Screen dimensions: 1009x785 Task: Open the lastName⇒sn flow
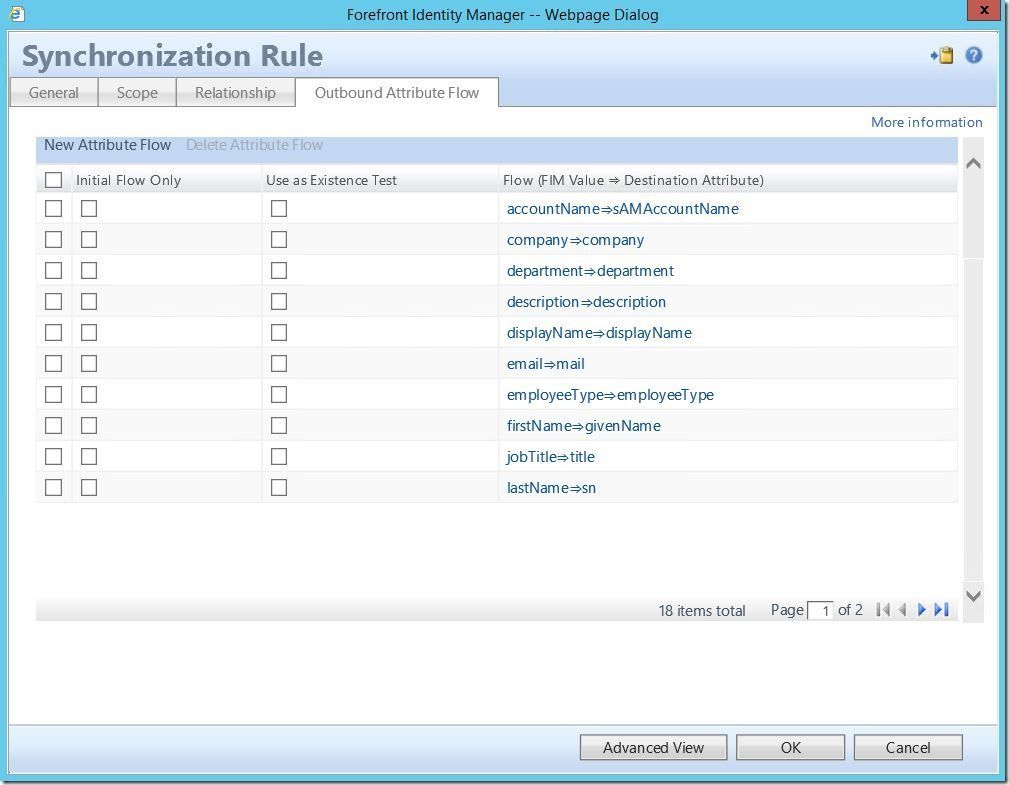pyautogui.click(x=551, y=488)
